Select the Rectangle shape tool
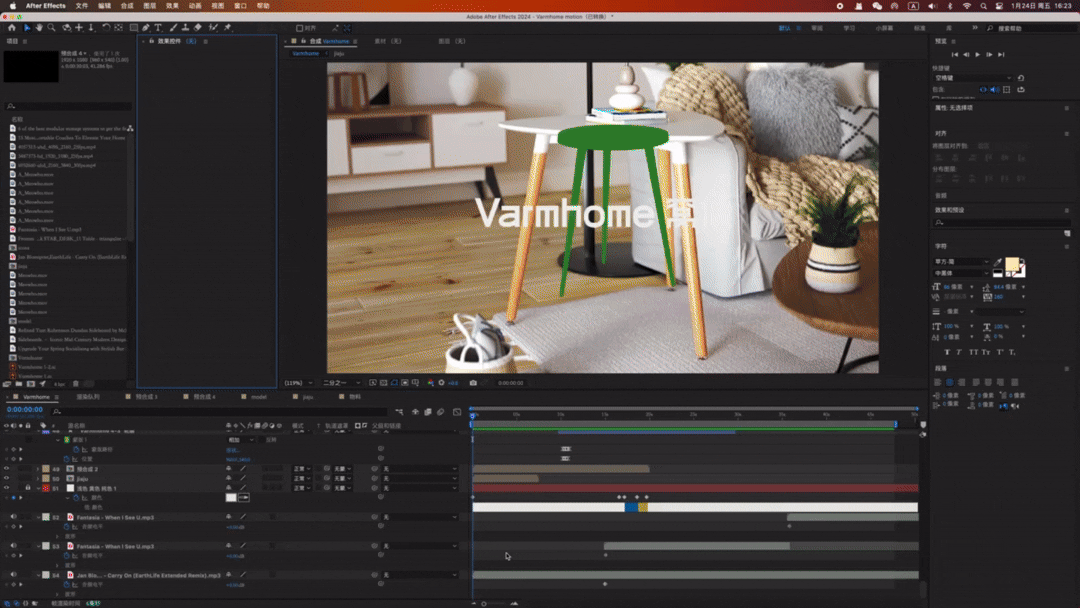The width and height of the screenshot is (1080, 608). click(x=134, y=28)
